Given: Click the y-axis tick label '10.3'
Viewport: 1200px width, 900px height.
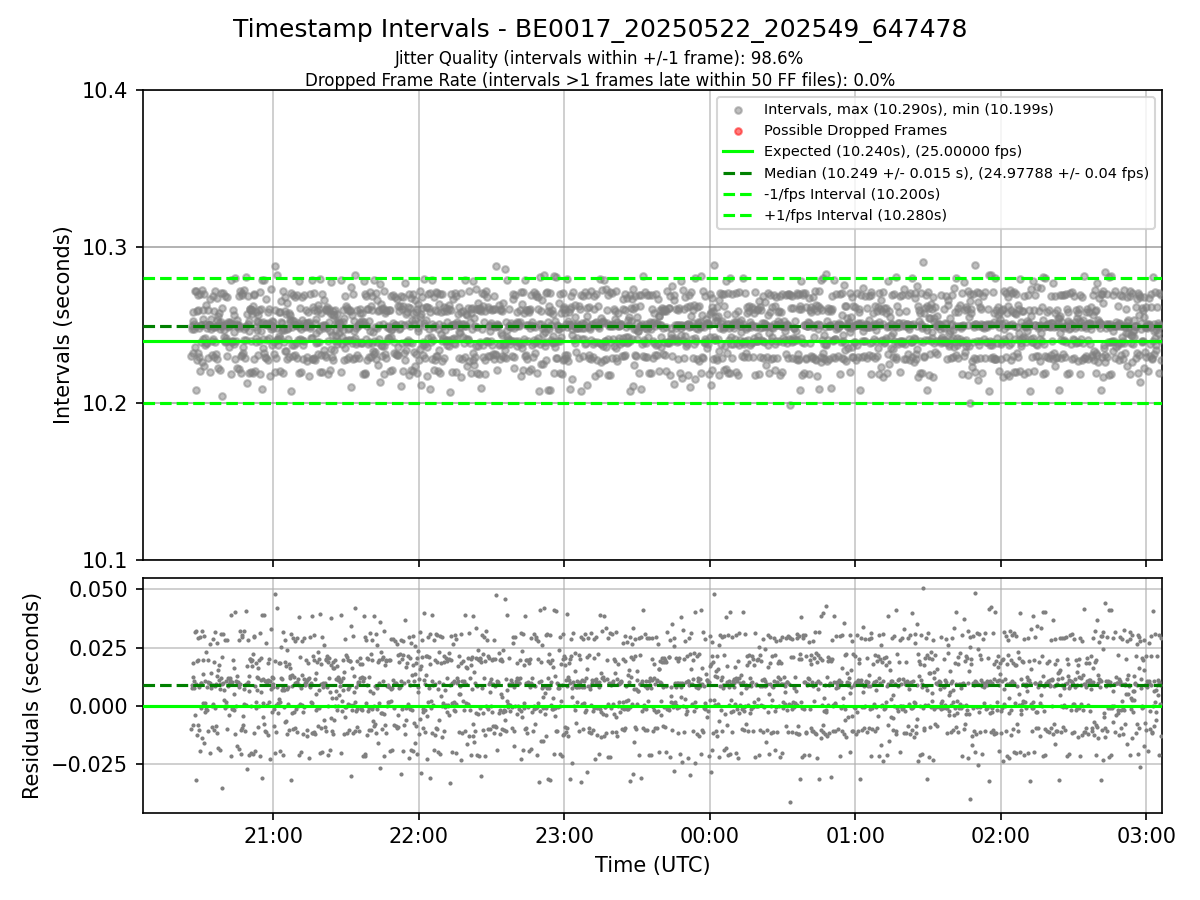Looking at the screenshot, I should [x=107, y=247].
